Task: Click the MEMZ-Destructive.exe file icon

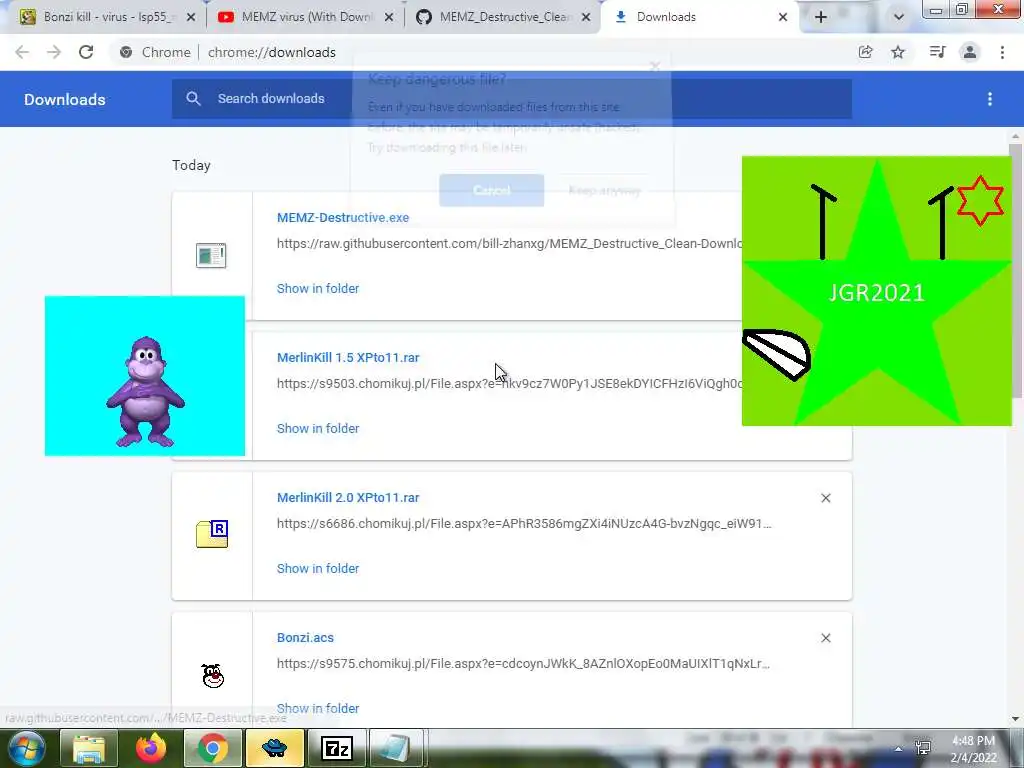Action: pos(211,255)
